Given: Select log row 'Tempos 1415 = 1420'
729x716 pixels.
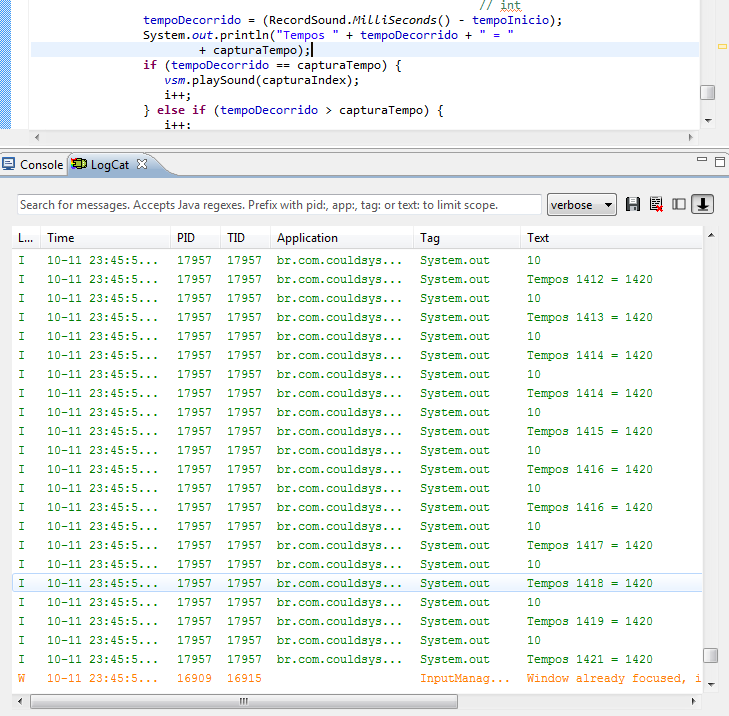Looking at the screenshot, I should tap(357, 431).
